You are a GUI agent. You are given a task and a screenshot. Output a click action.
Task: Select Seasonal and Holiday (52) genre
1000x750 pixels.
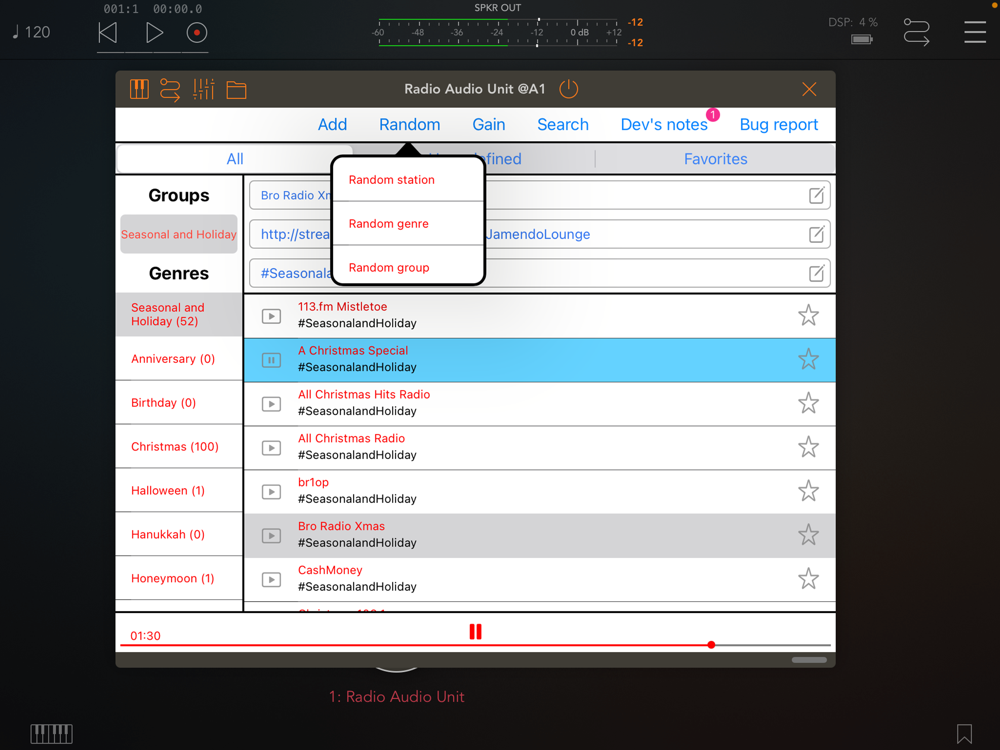pyautogui.click(x=179, y=314)
